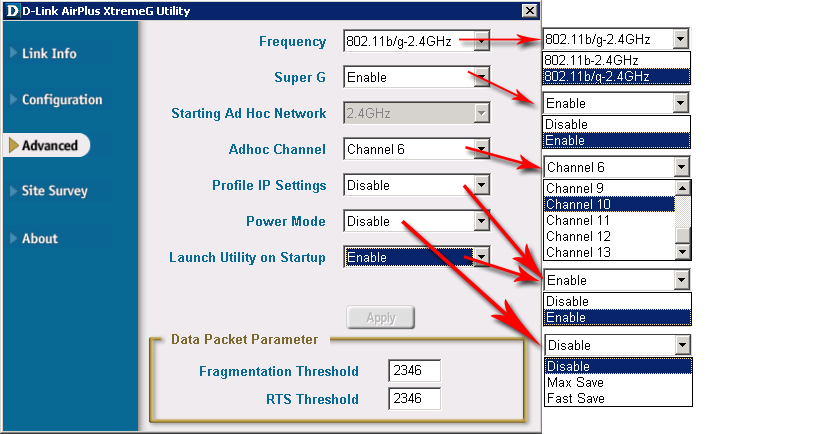Click the expanded Channel 6 combo box arrow
This screenshot has width=838, height=434.
[x=681, y=167]
